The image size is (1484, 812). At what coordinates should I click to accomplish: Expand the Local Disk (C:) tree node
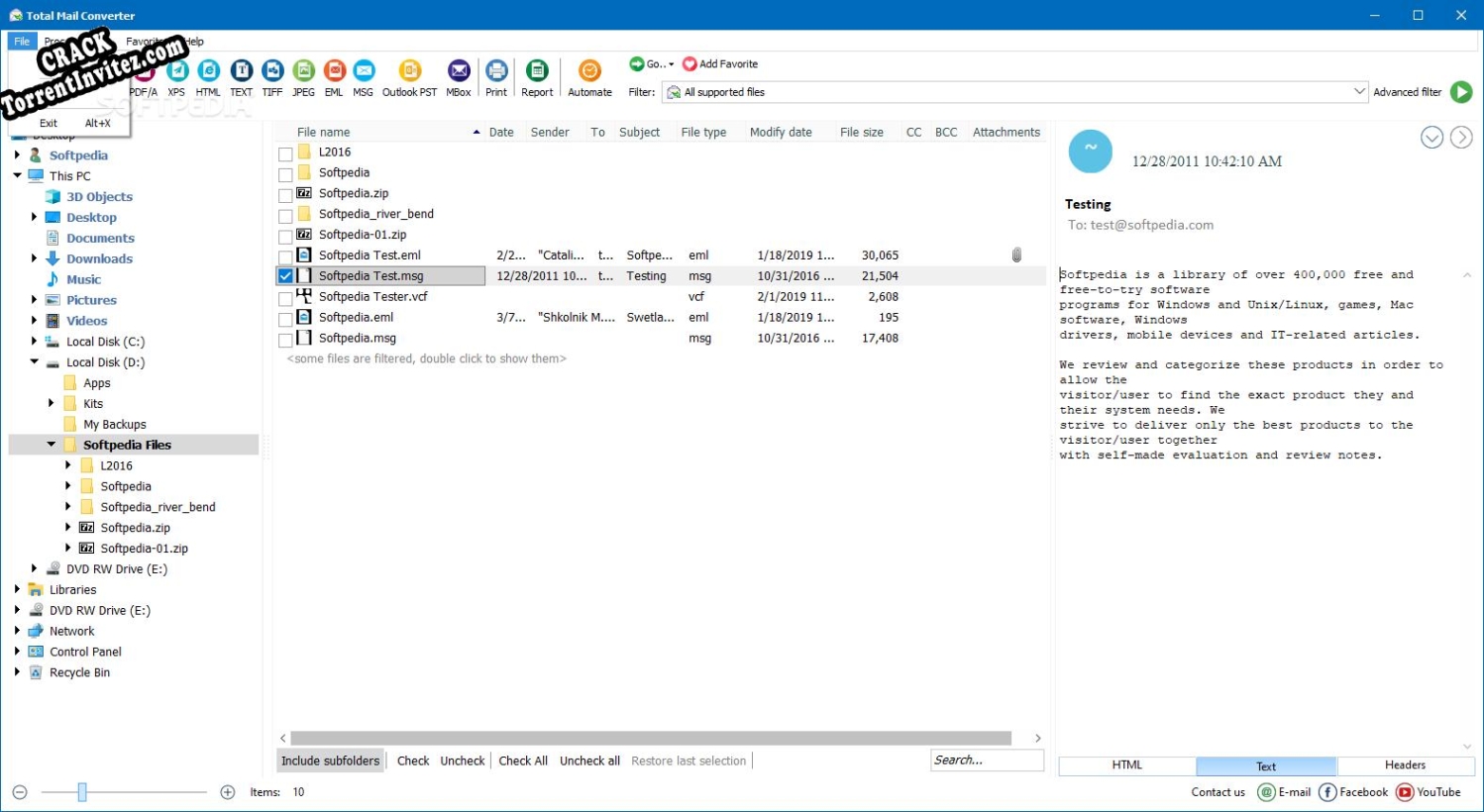click(x=35, y=342)
